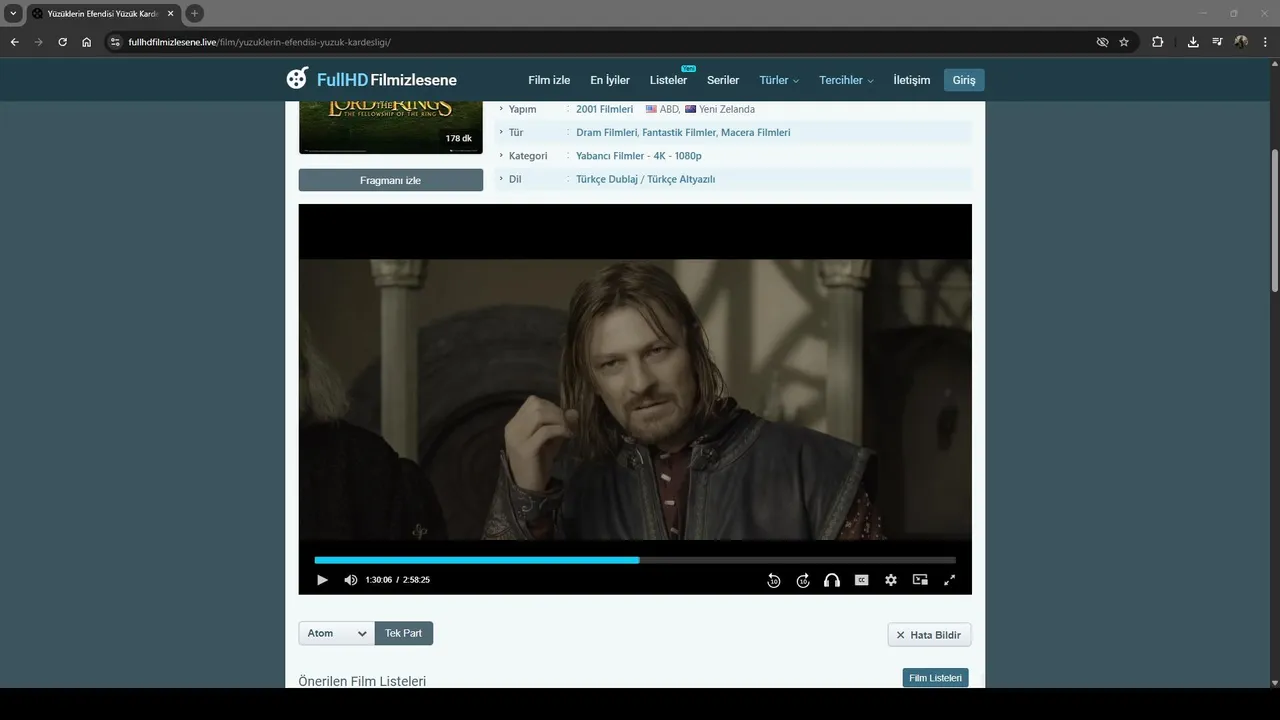Screen dimensions: 1280x720
Task: Reload the current page
Action: click(62, 42)
